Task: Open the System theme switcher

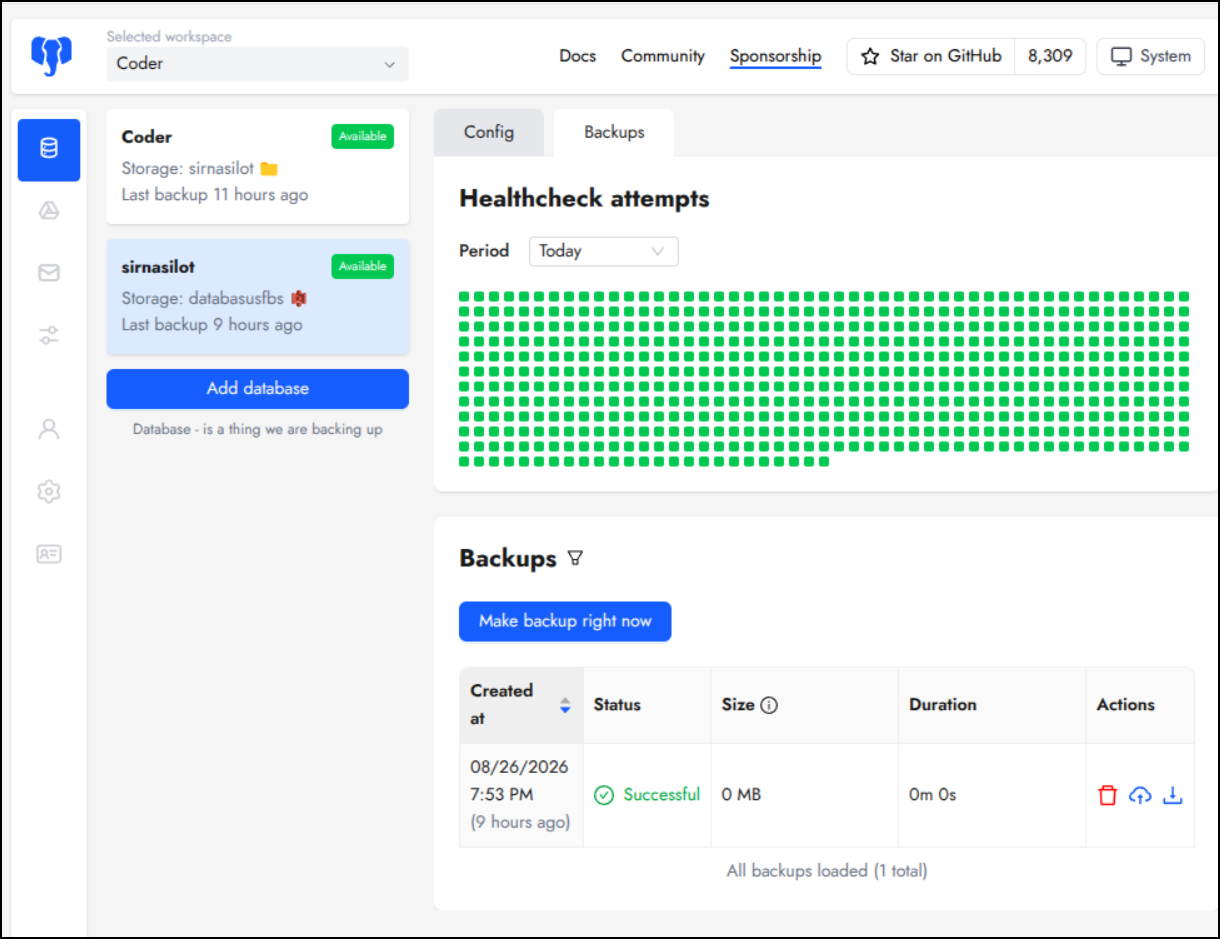Action: pyautogui.click(x=1150, y=56)
